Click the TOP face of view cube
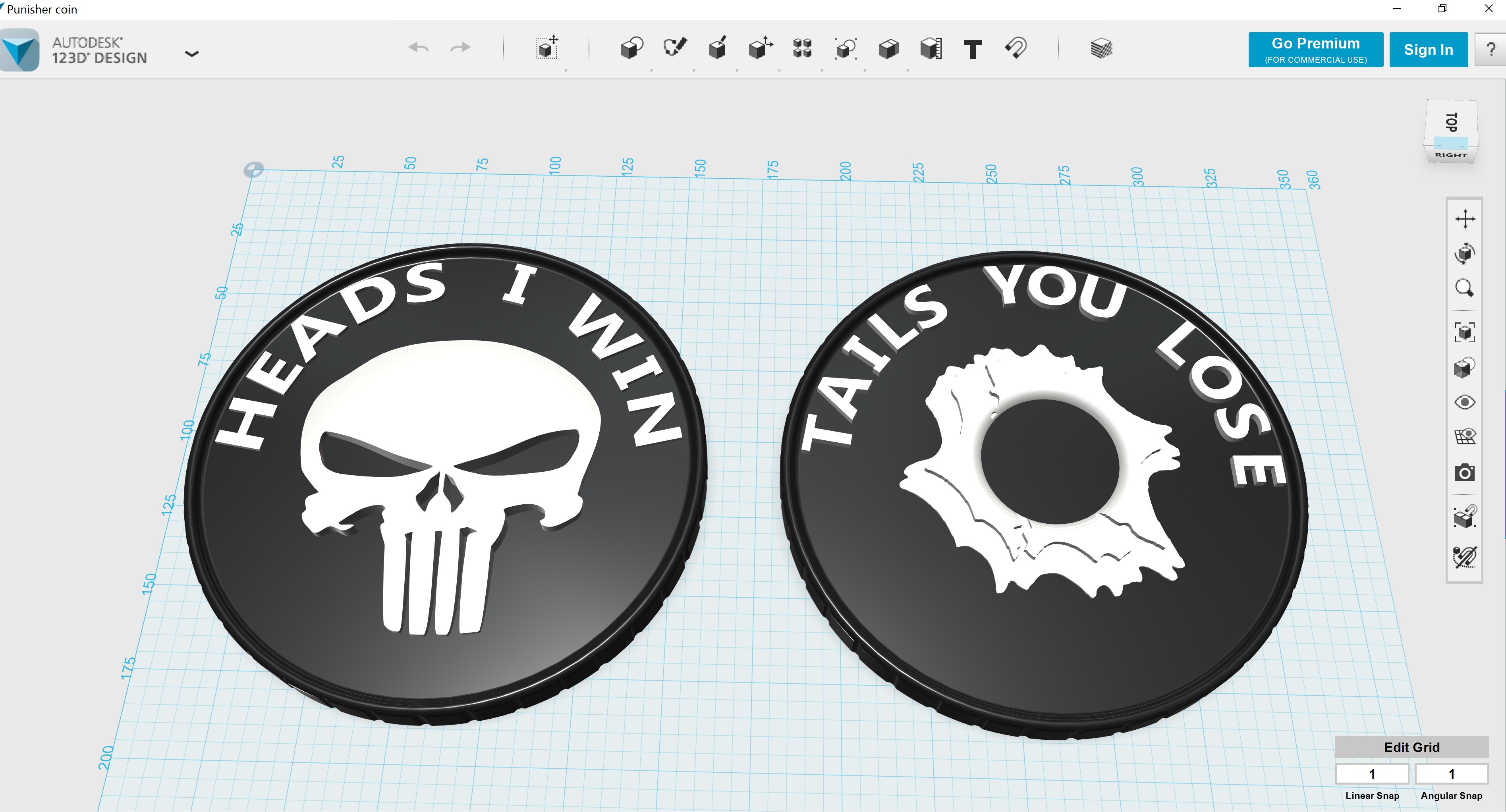1506x812 pixels. tap(1452, 122)
